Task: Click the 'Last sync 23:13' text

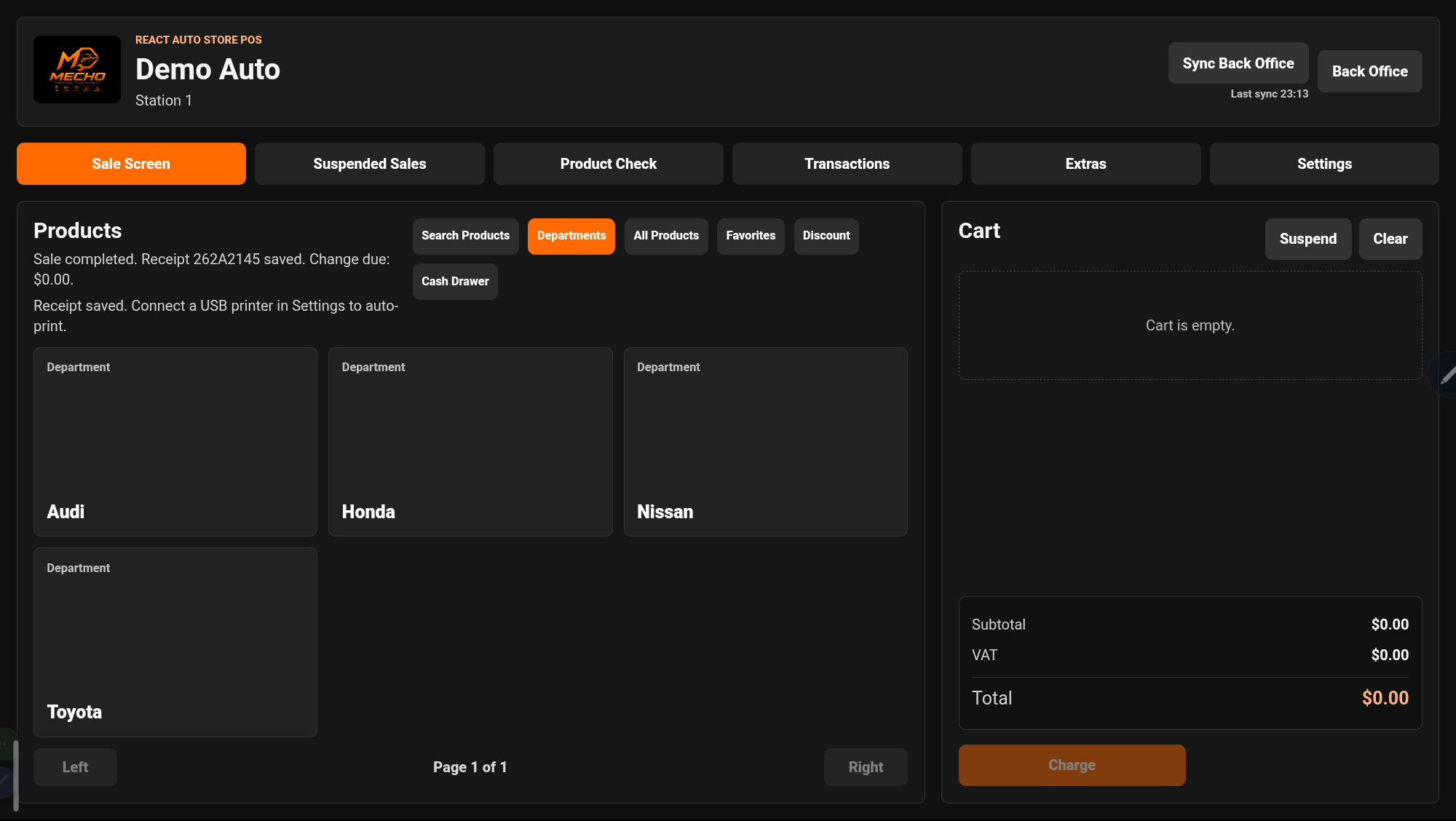Action: point(1270,94)
